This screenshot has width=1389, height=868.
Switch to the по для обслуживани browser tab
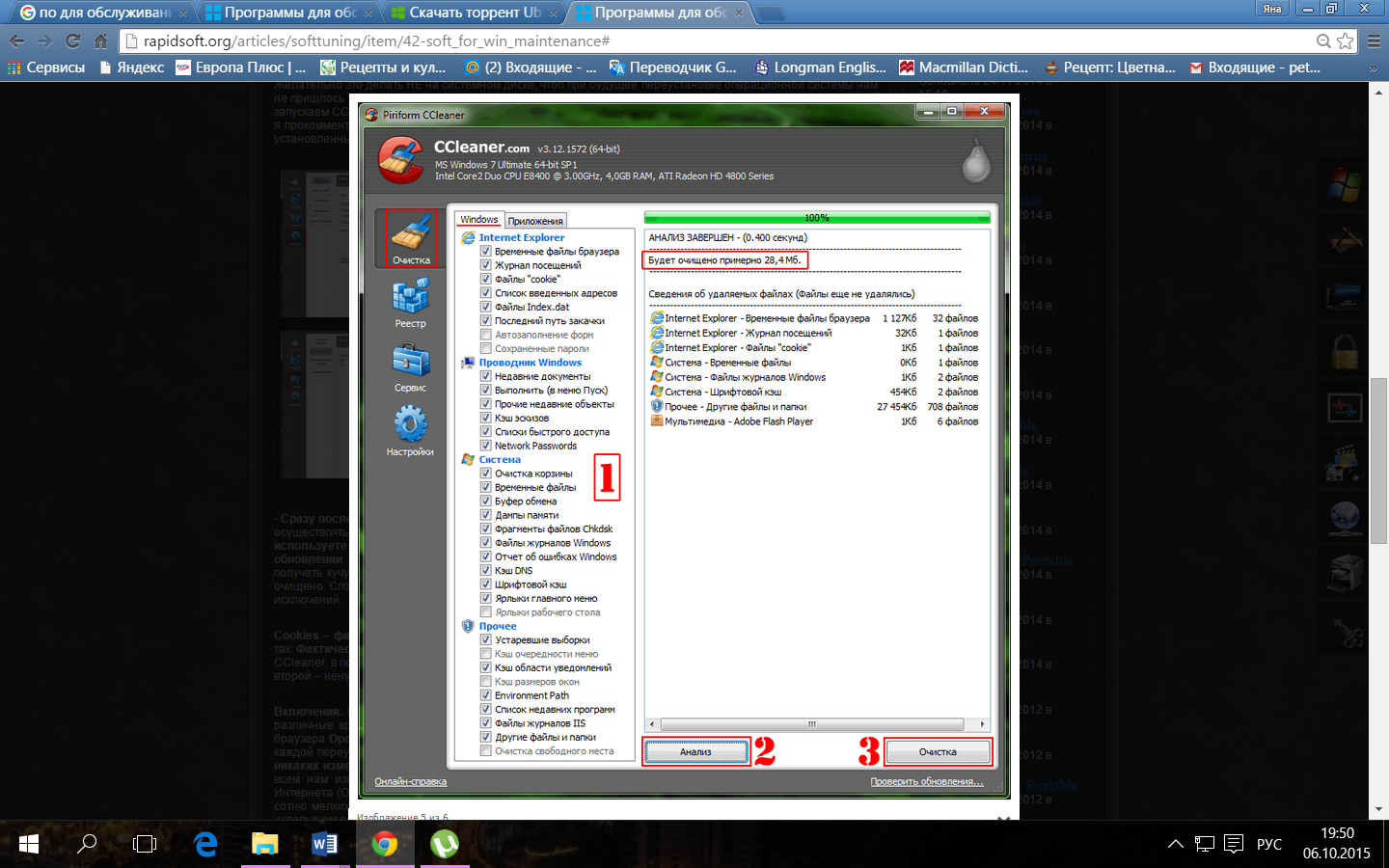(103, 13)
